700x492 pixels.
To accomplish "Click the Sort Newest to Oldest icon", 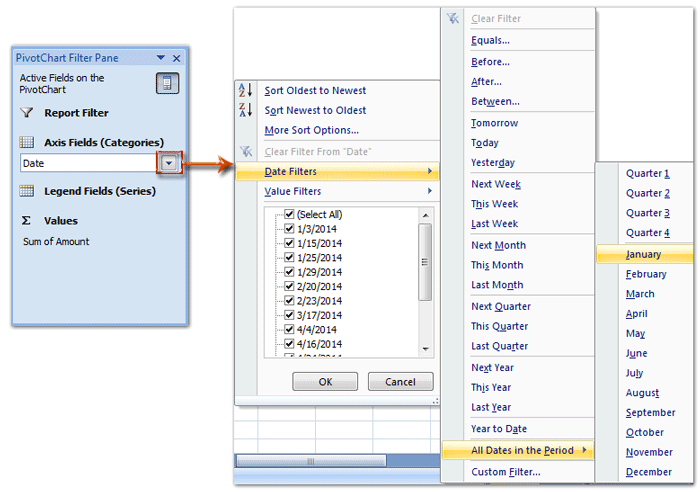I will pyautogui.click(x=246, y=110).
